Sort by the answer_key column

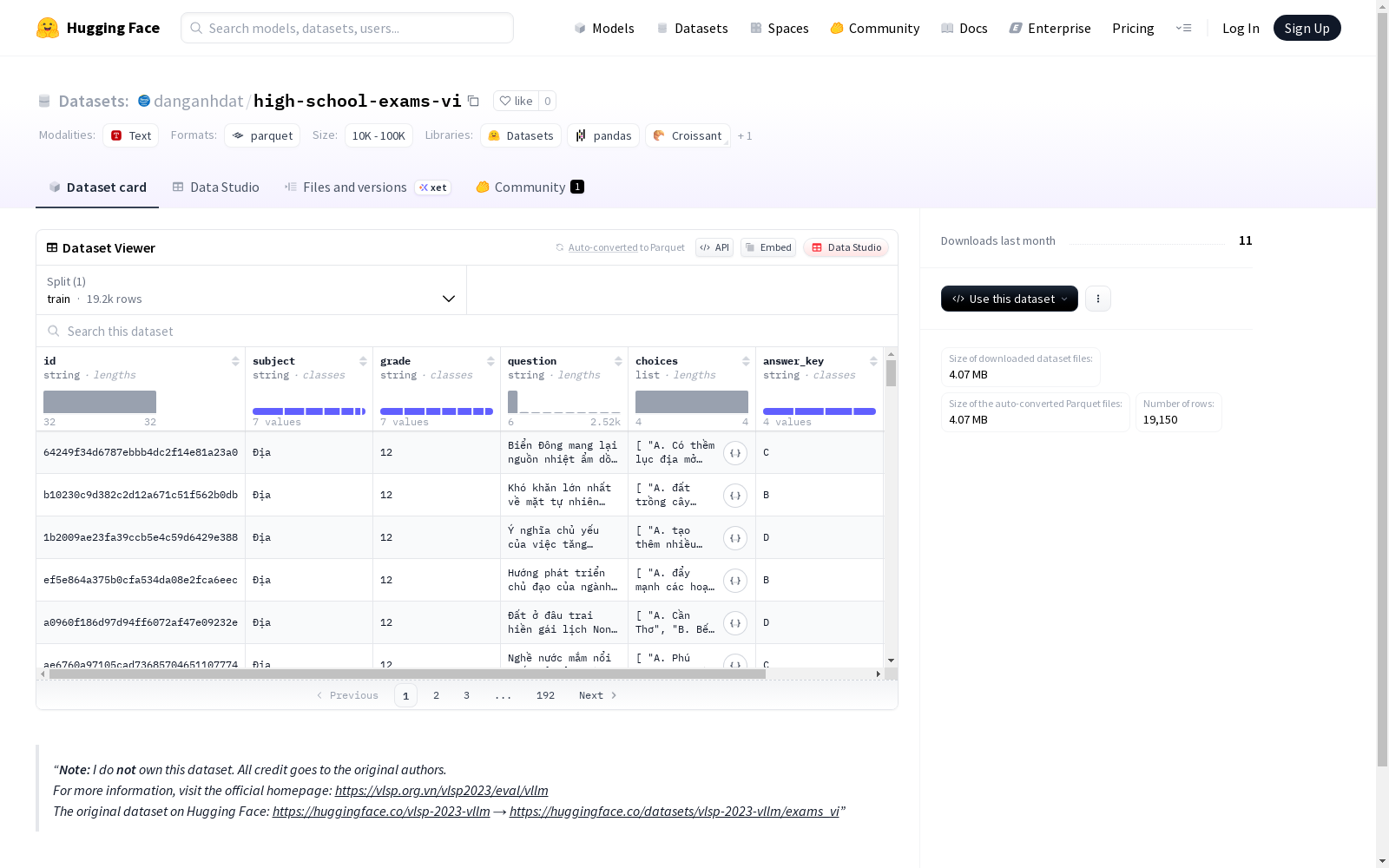[x=873, y=361]
